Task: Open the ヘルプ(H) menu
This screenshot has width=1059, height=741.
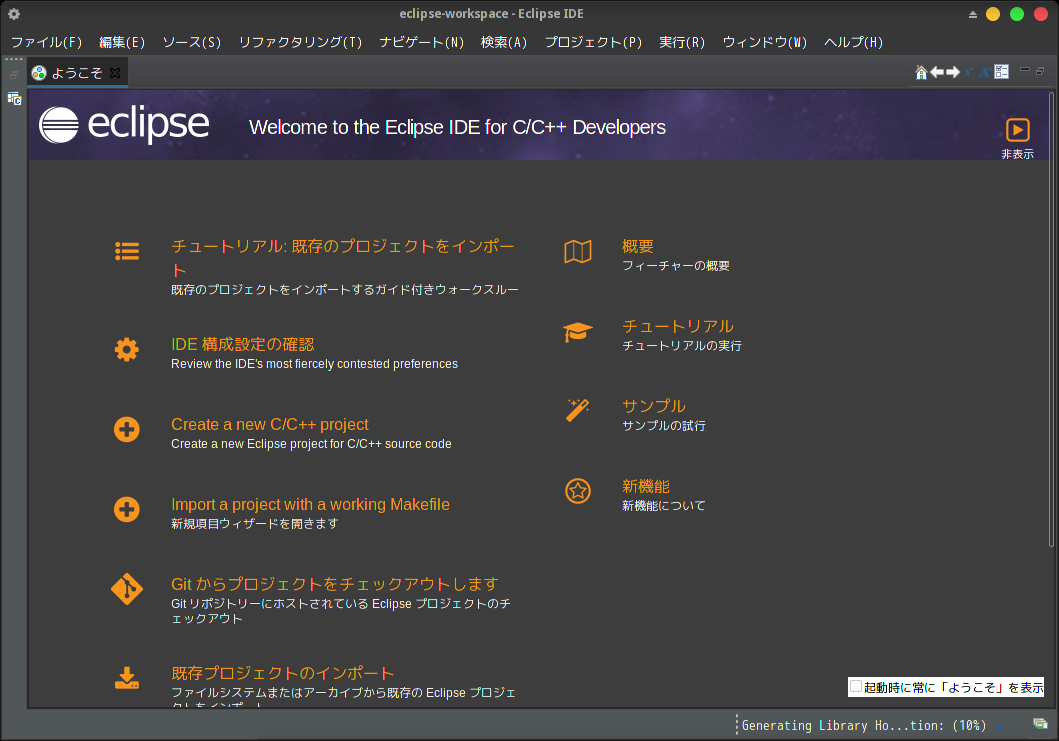Action: coord(854,42)
